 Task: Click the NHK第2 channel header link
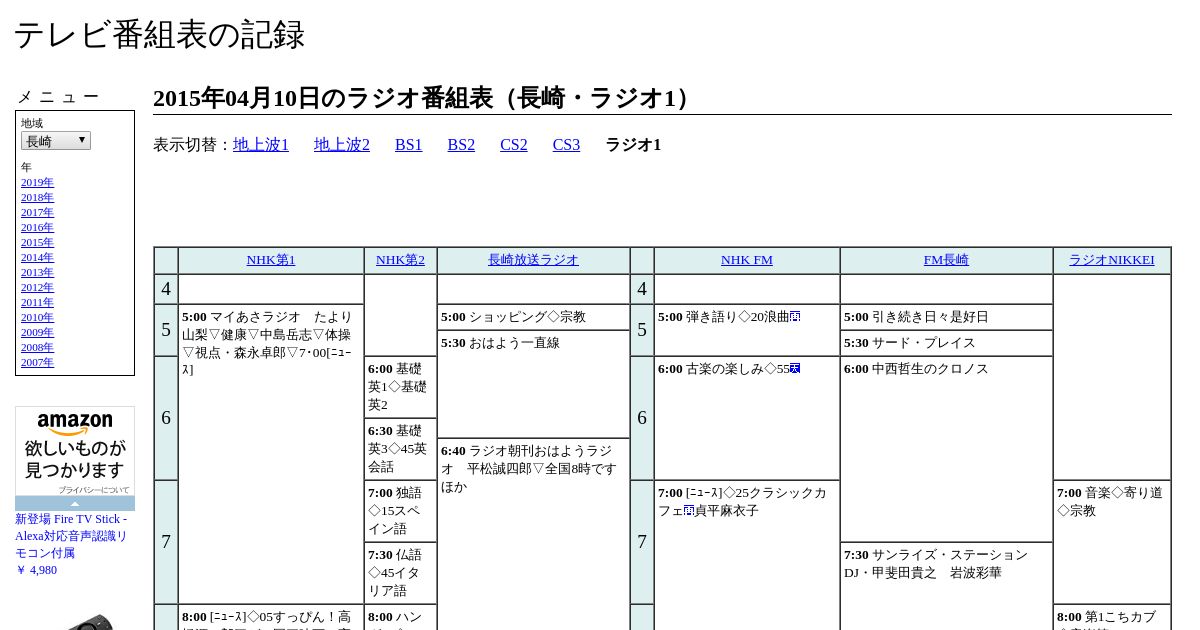point(400,260)
